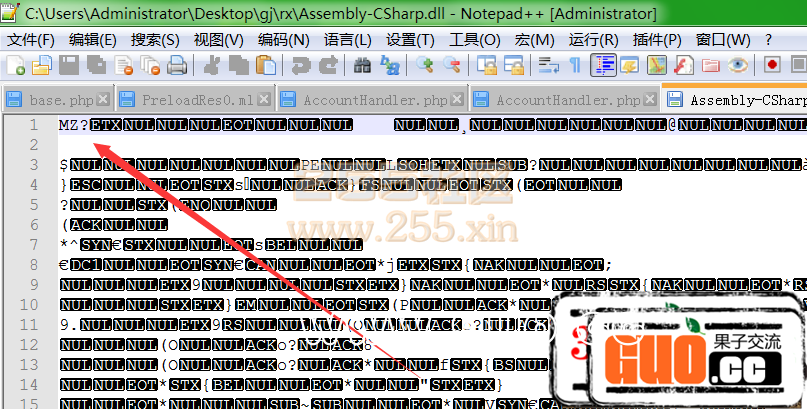This screenshot has height=409, width=807.
Task: Click the Print icon in toolbar
Action: click(x=177, y=66)
